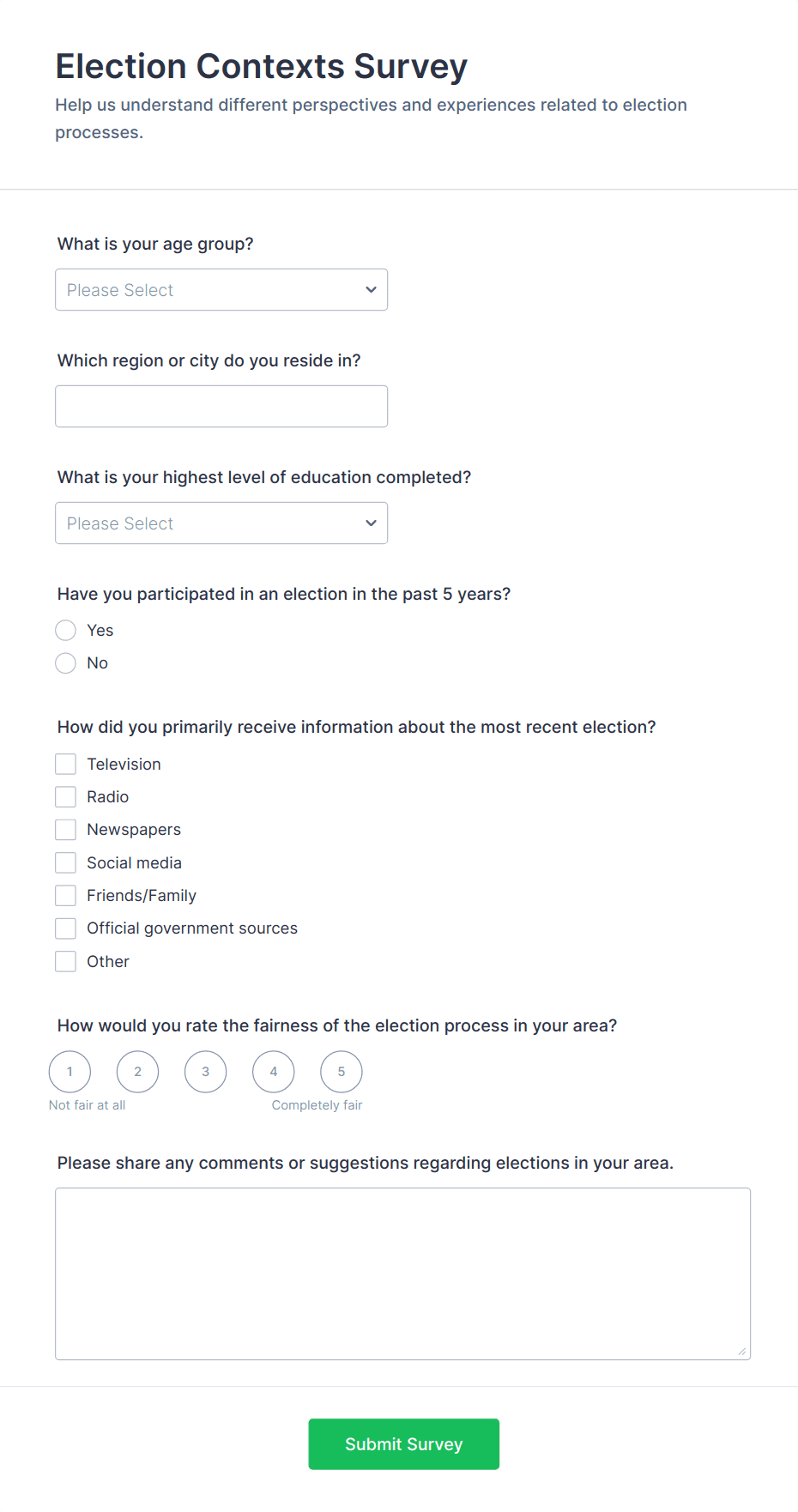Image resolution: width=798 pixels, height=1512 pixels.
Task: Check the Social media box
Action: 66,863
